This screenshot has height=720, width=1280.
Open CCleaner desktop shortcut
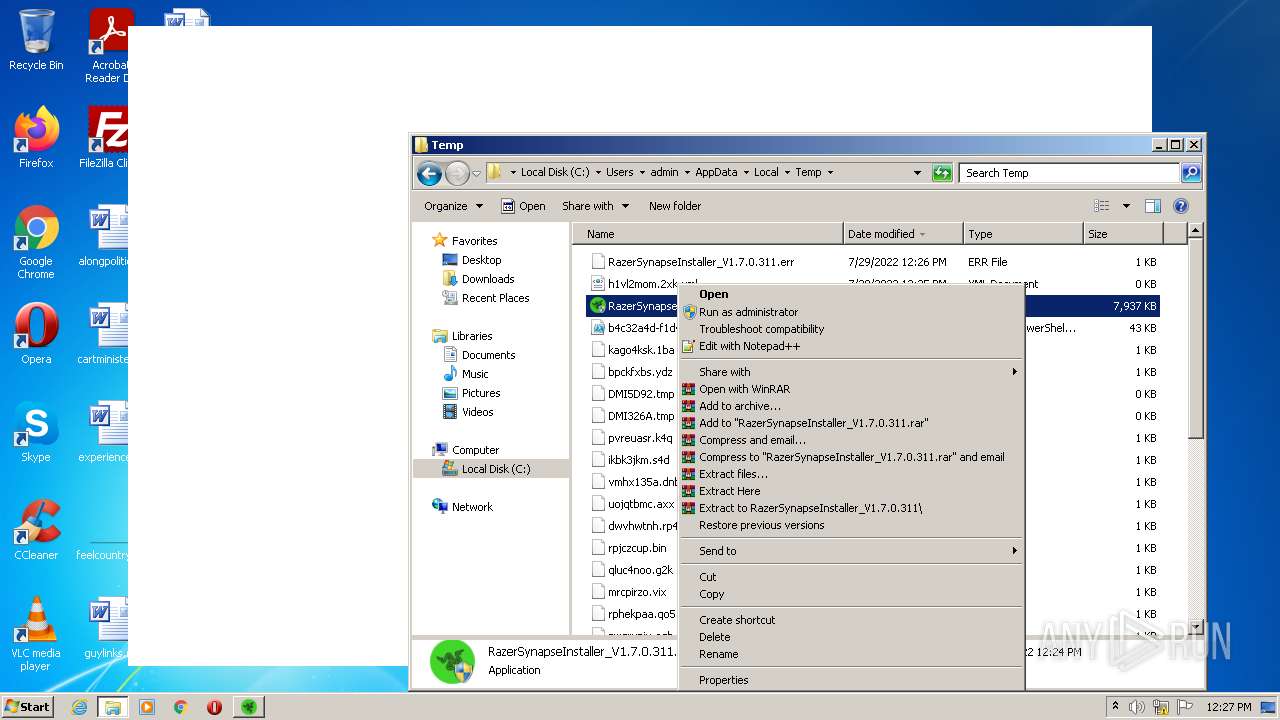tap(36, 530)
